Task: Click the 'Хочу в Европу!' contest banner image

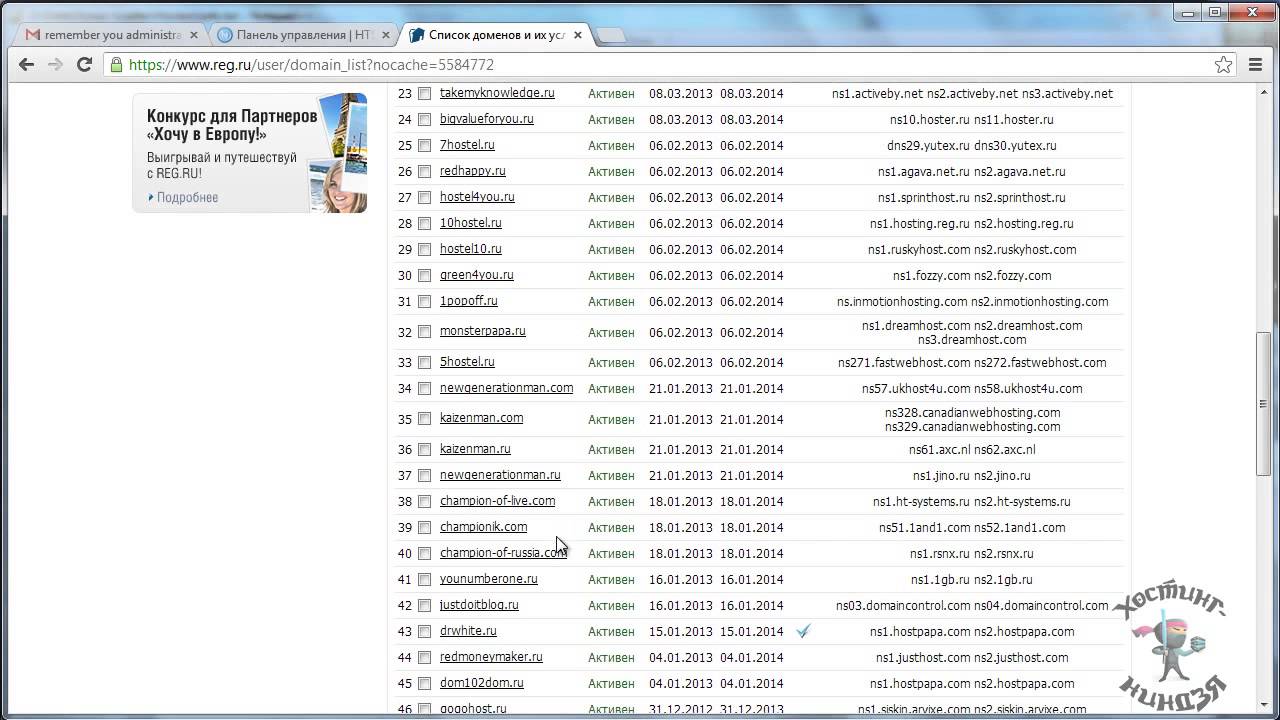Action: [x=250, y=152]
